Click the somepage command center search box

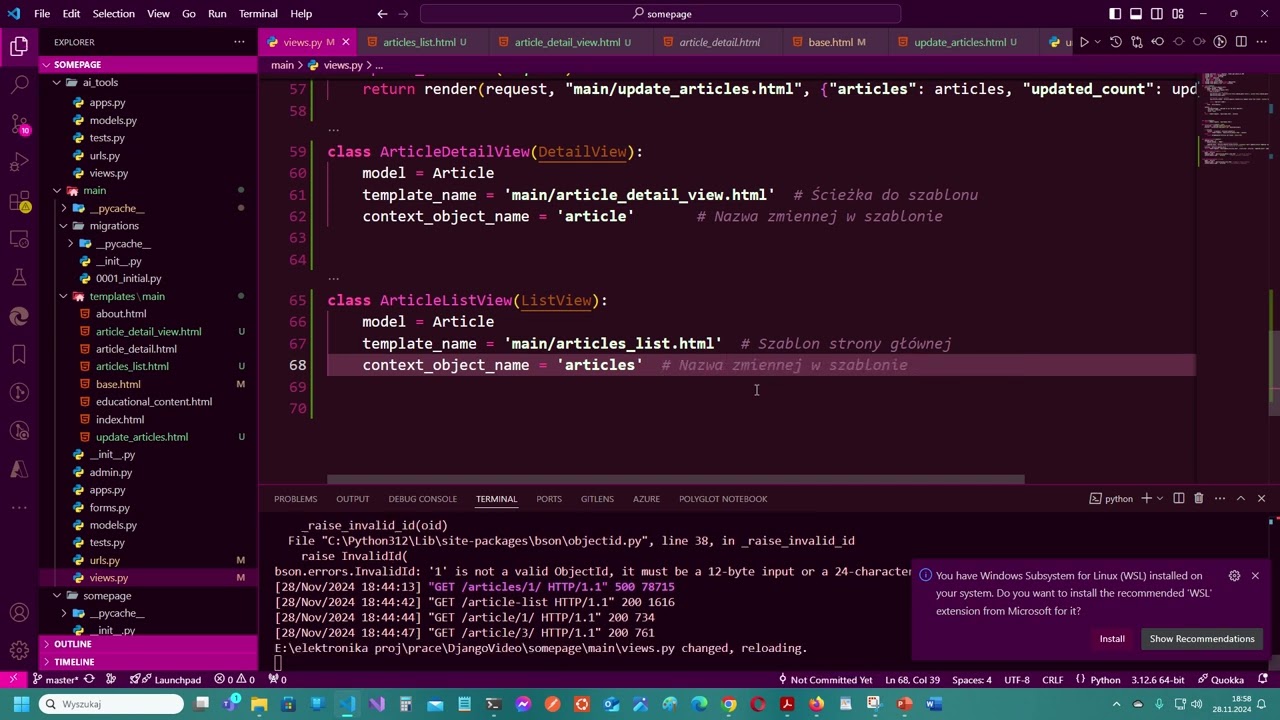pos(661,14)
